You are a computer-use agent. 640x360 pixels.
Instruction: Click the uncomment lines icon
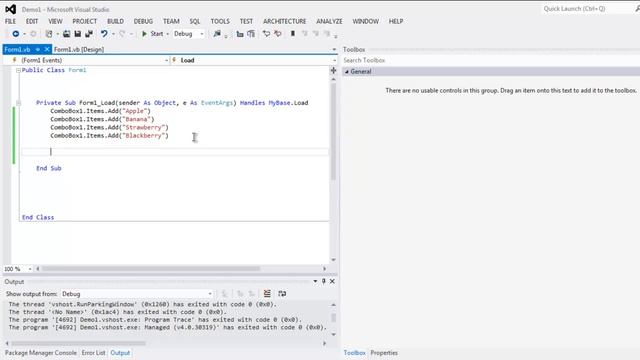[x=278, y=34]
